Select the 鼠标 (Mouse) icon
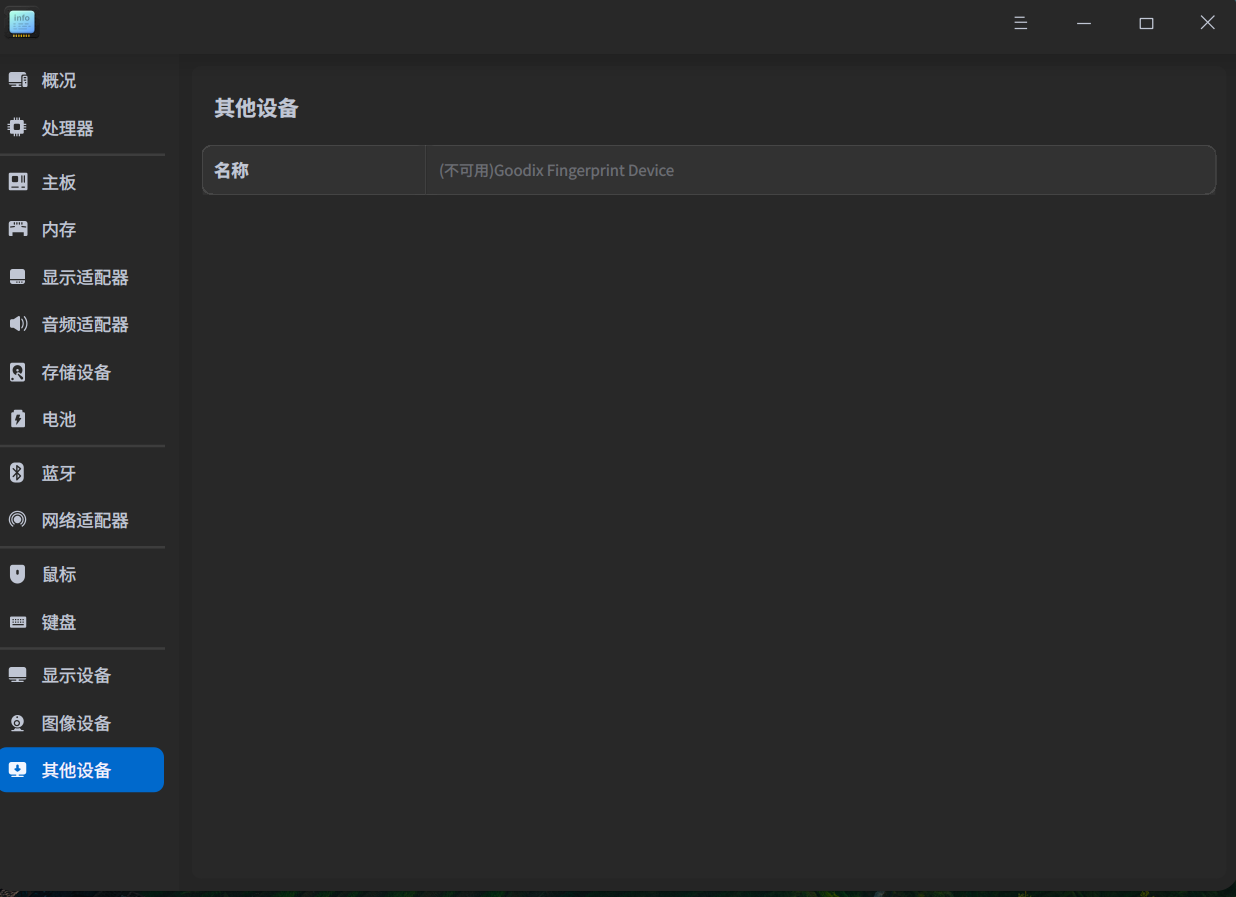 point(16,573)
